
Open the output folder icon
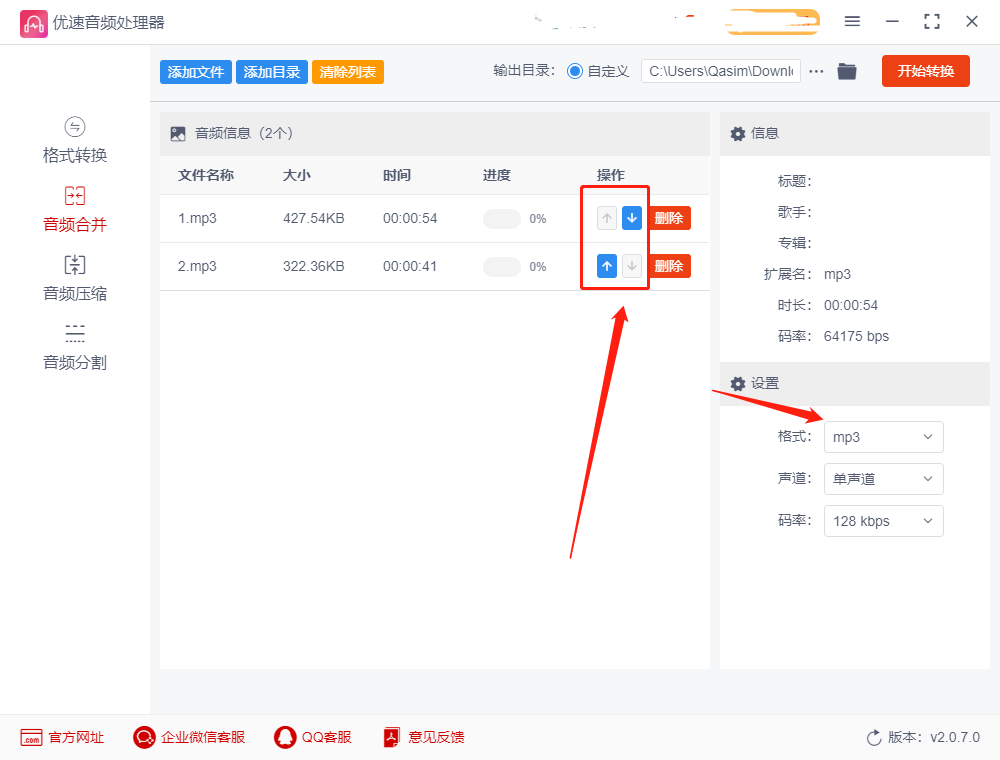click(x=847, y=71)
